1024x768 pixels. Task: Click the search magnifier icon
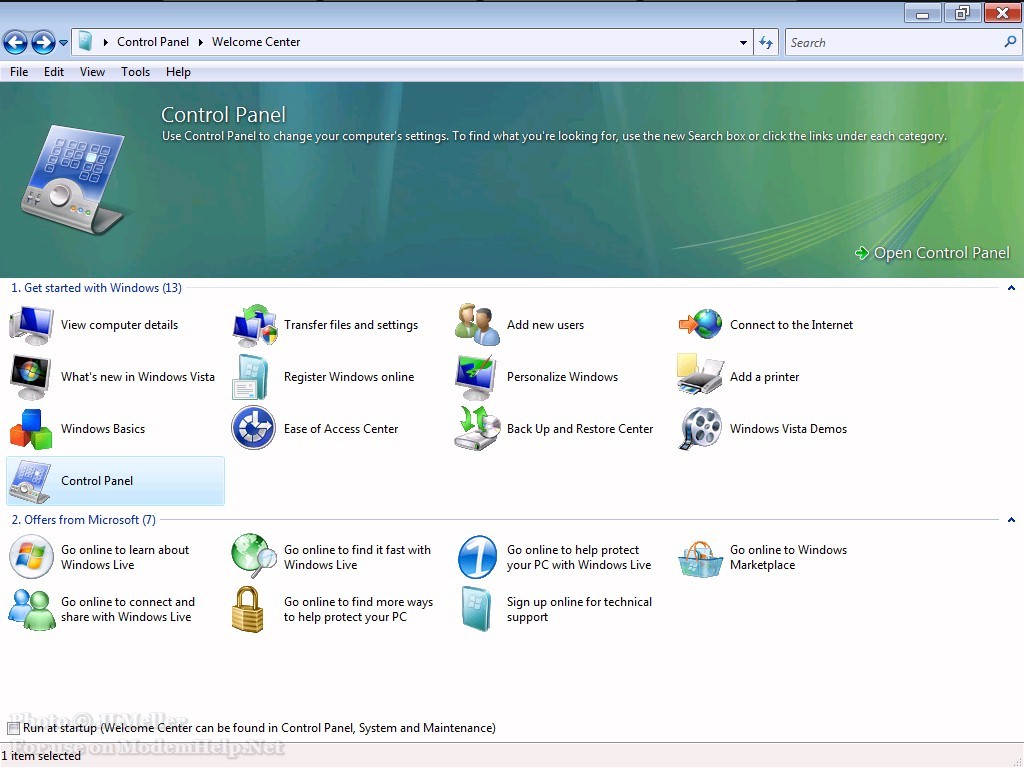(1010, 42)
